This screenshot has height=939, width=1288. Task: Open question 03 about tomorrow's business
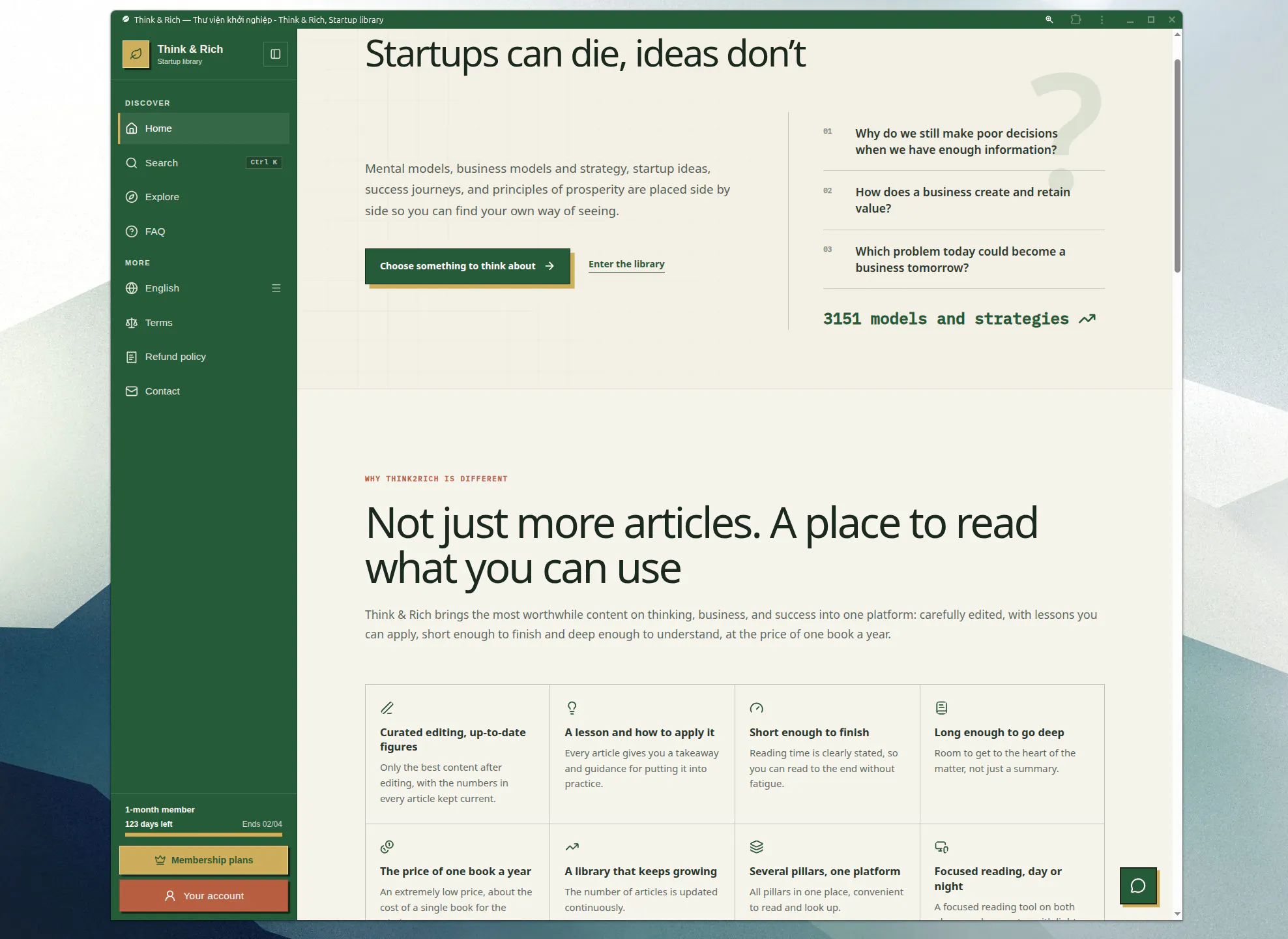[963, 260]
